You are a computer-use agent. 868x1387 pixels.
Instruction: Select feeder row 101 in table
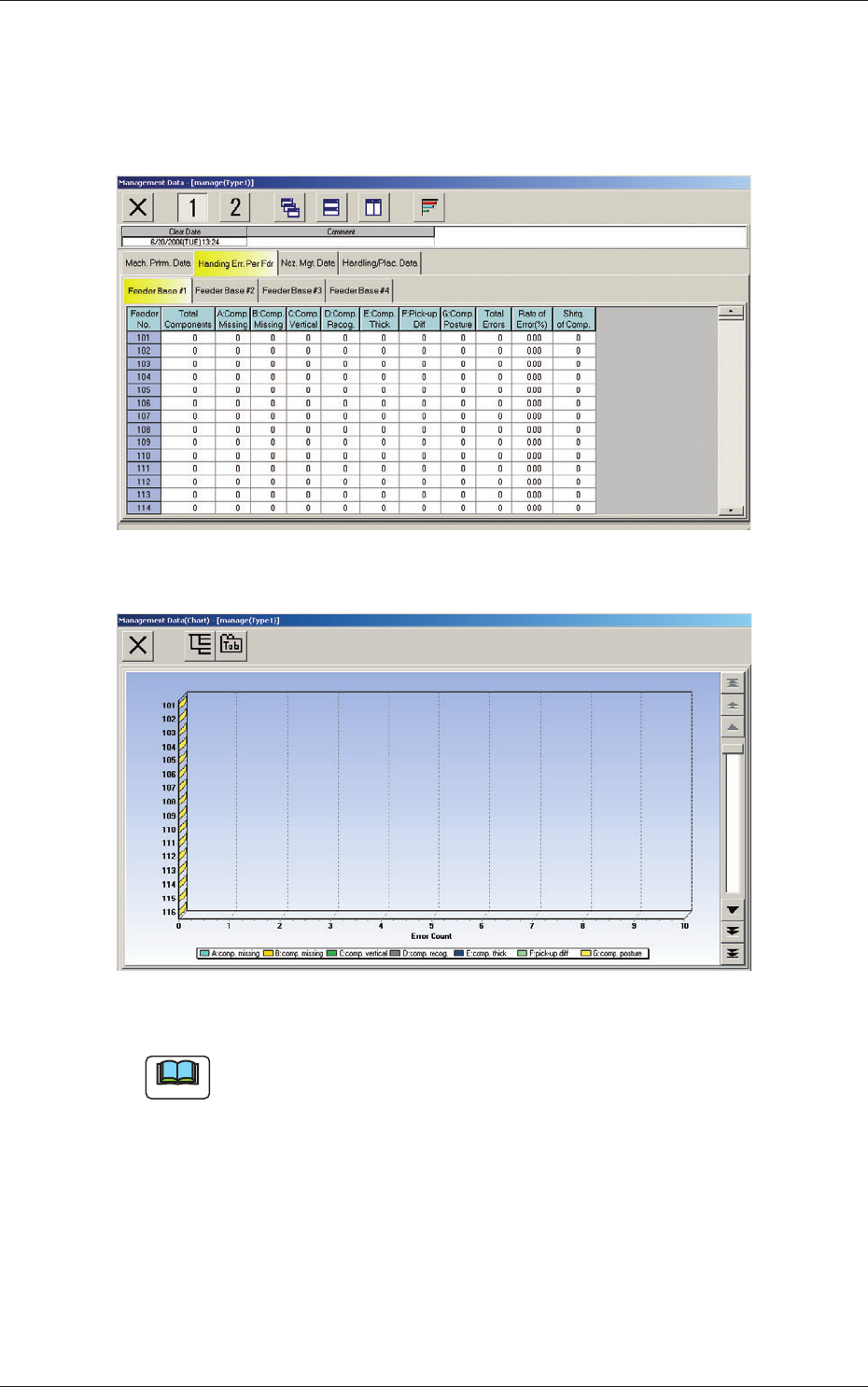click(x=144, y=338)
